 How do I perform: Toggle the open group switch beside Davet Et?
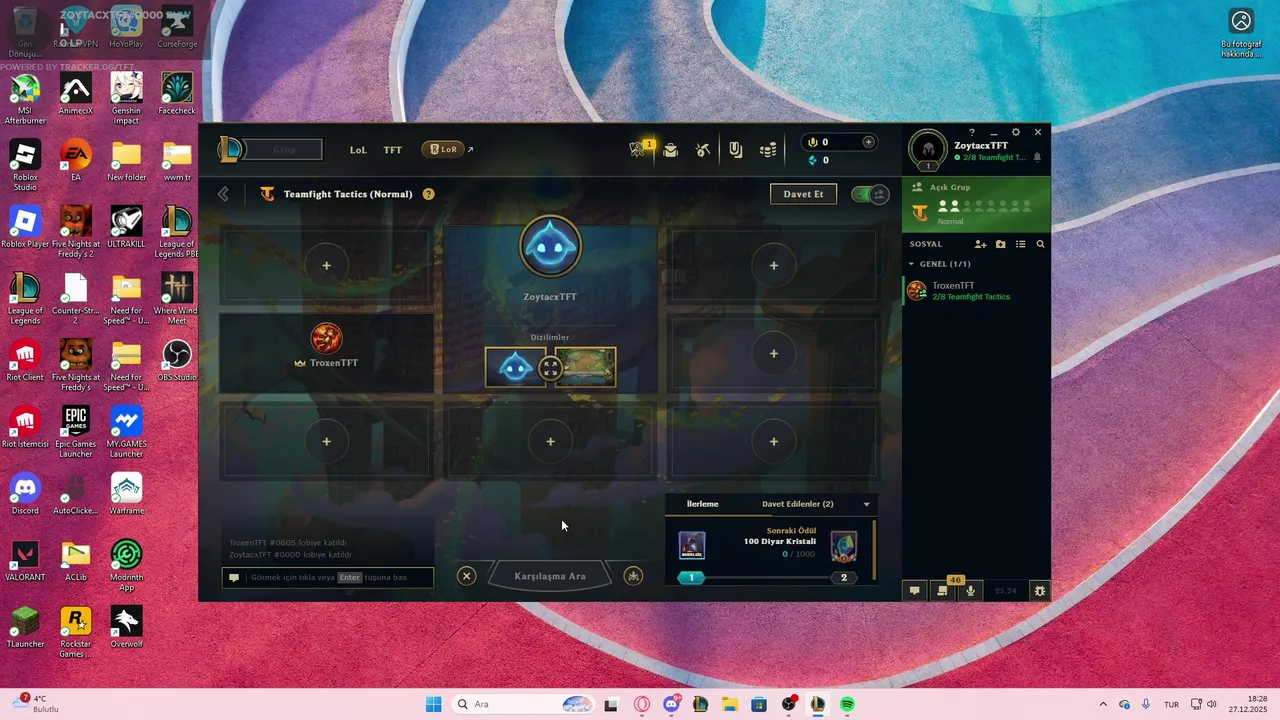870,194
